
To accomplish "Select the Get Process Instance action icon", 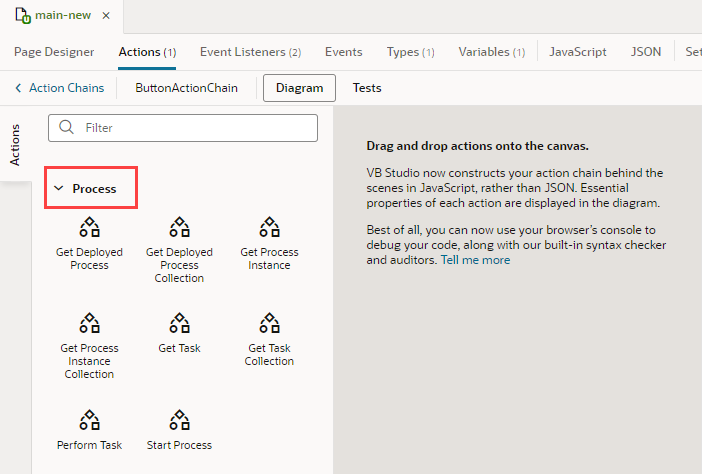I will (270, 227).
